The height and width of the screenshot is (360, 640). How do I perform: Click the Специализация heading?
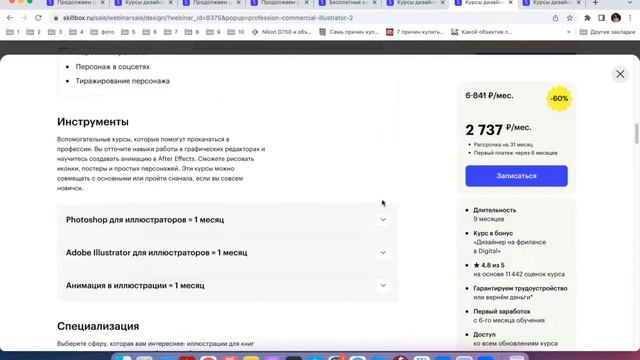98,326
